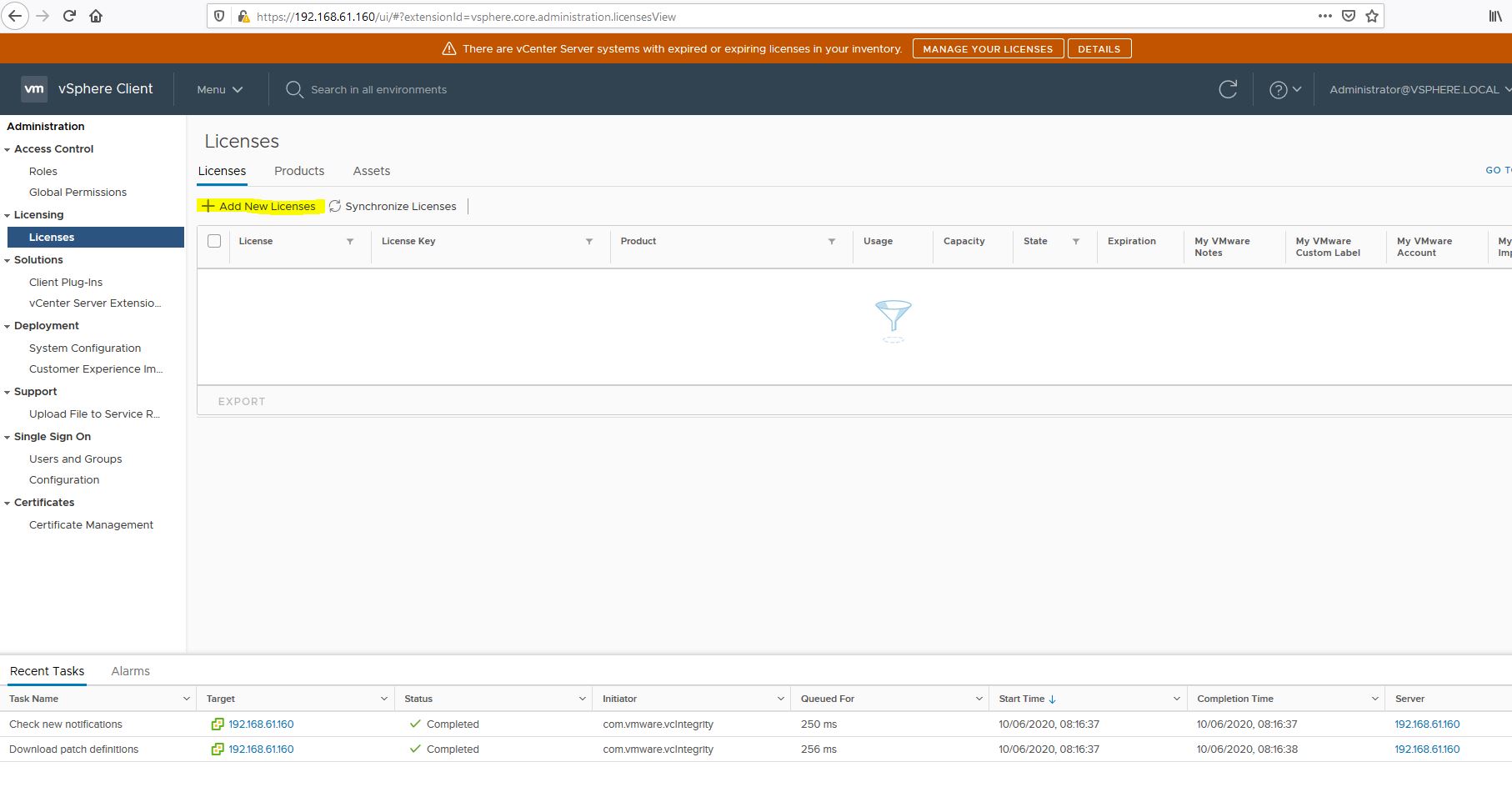
Task: Click the DETAILS button in banner
Action: coord(1099,48)
